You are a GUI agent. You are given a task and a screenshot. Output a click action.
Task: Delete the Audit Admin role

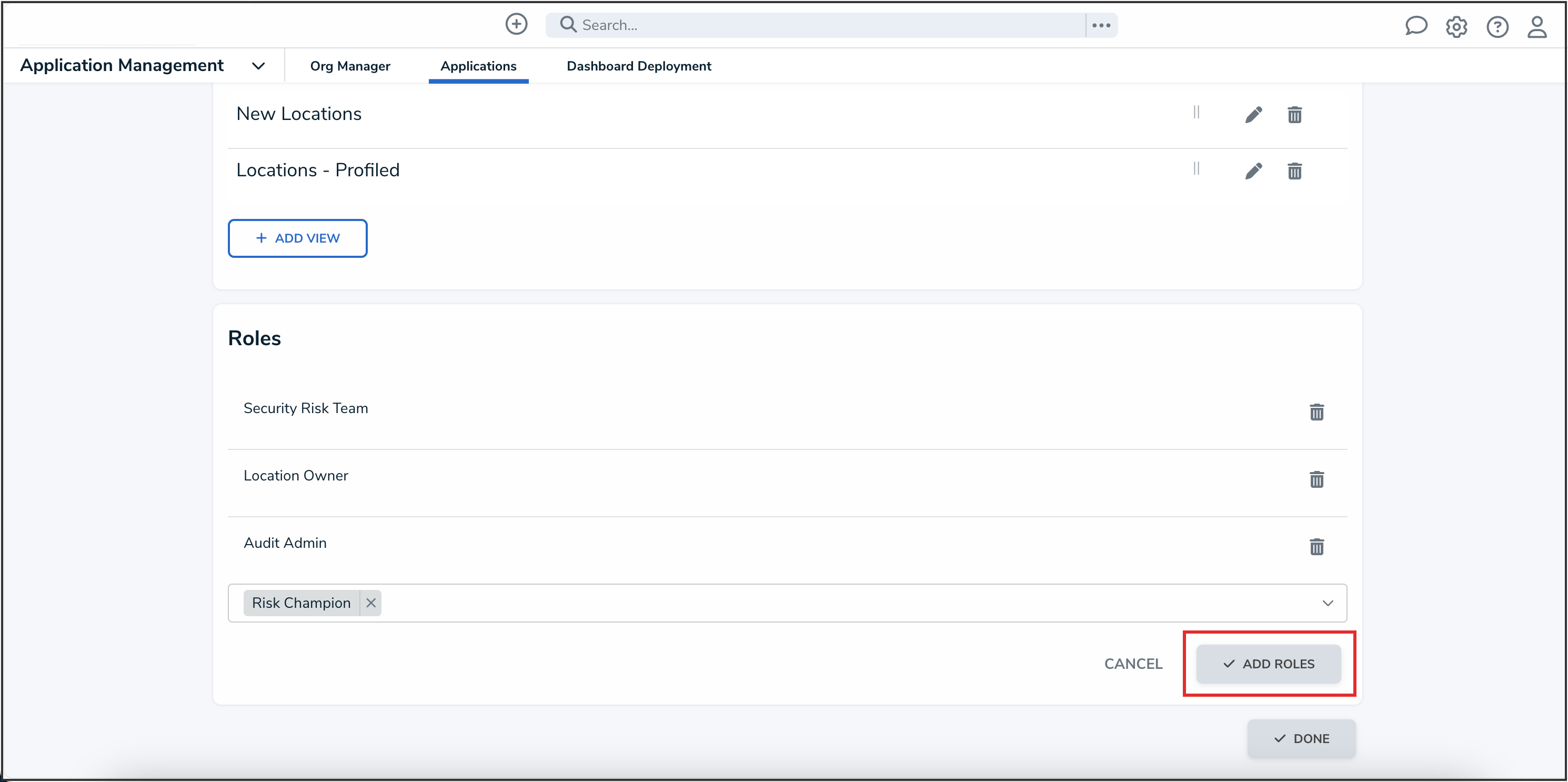tap(1316, 546)
